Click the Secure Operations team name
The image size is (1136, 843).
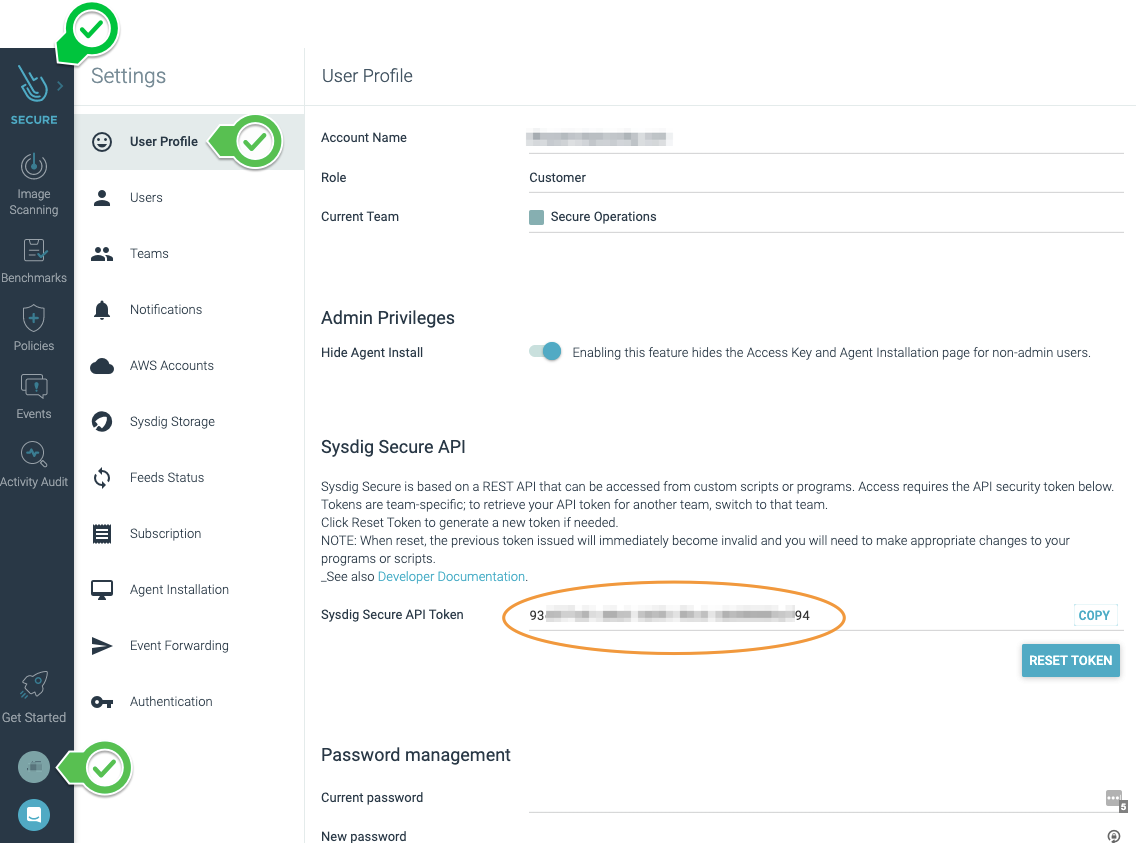point(603,217)
